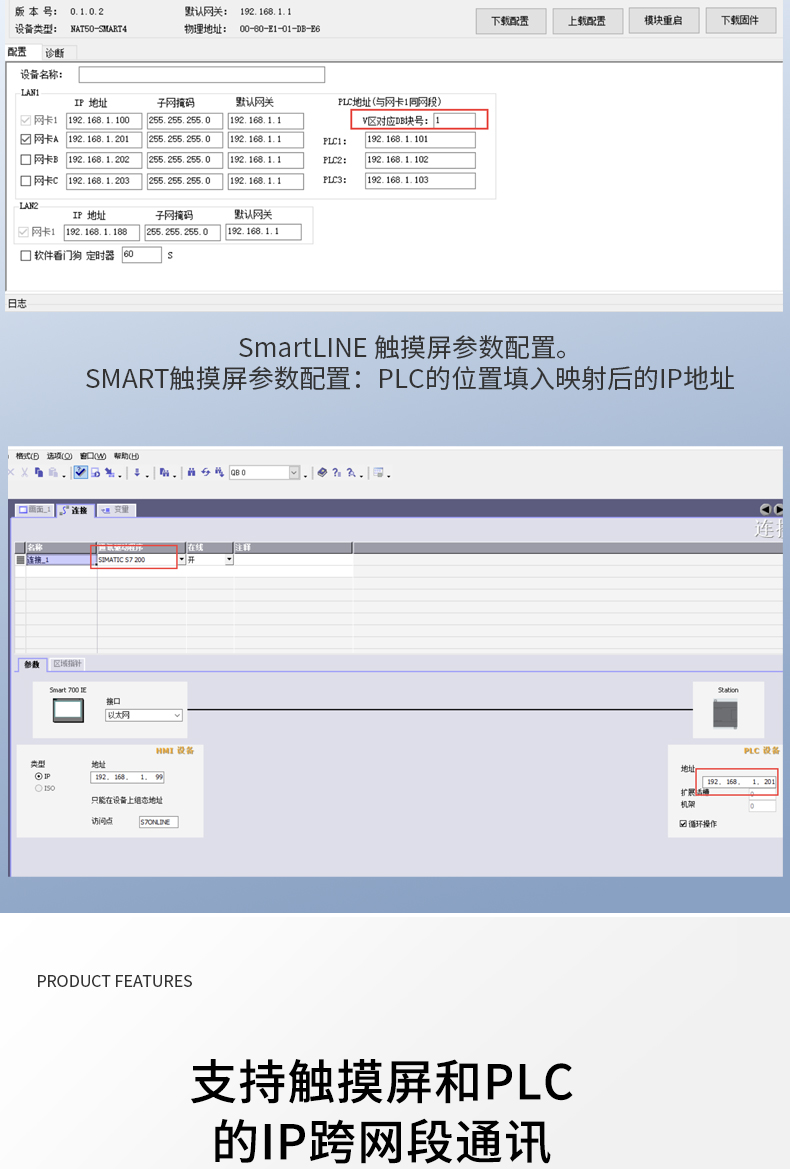
Task: Open the 选项(O) menu
Action: pos(60,456)
